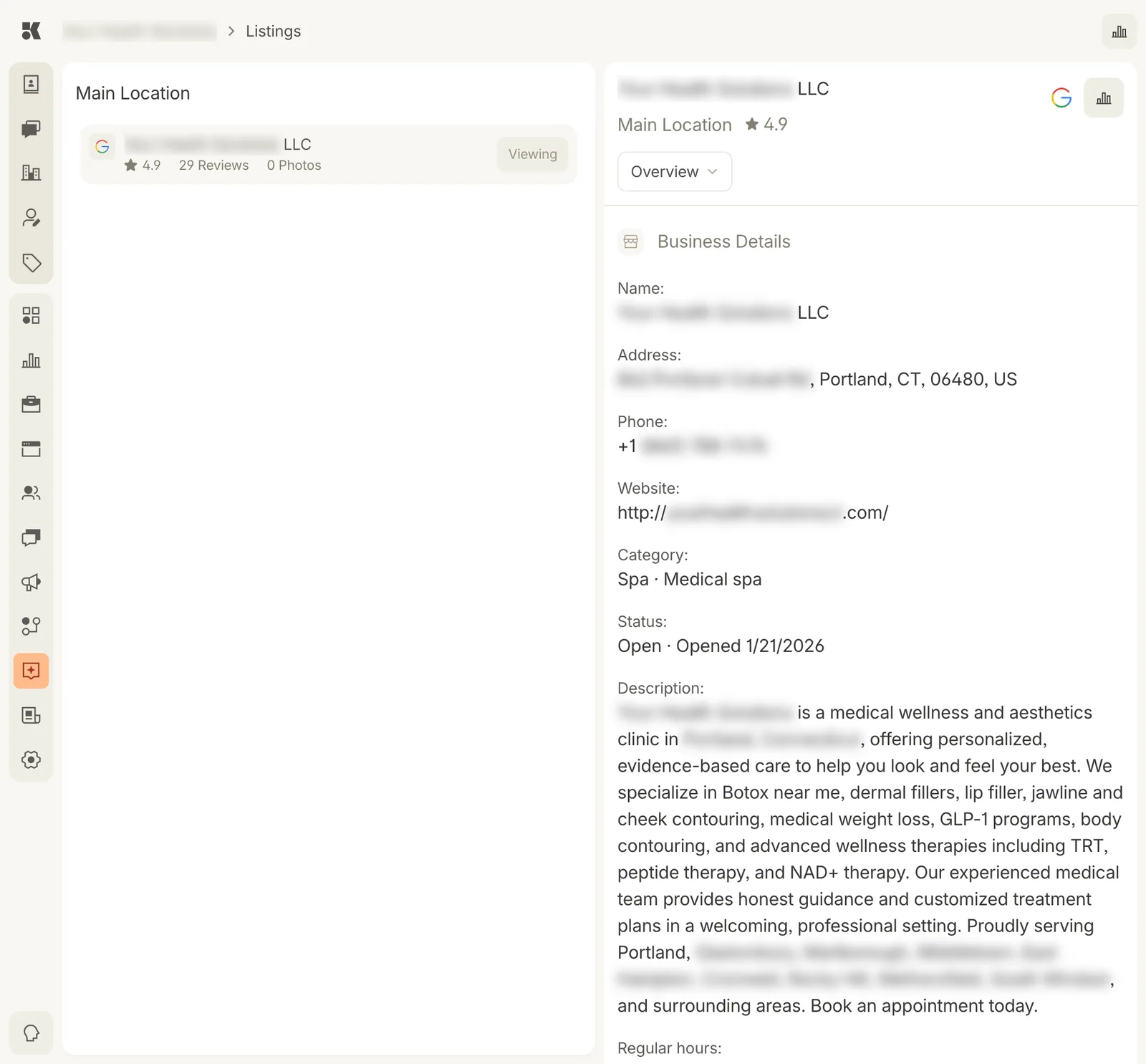Click the lightbulb head icon at sidebar bottom

coord(31,1033)
